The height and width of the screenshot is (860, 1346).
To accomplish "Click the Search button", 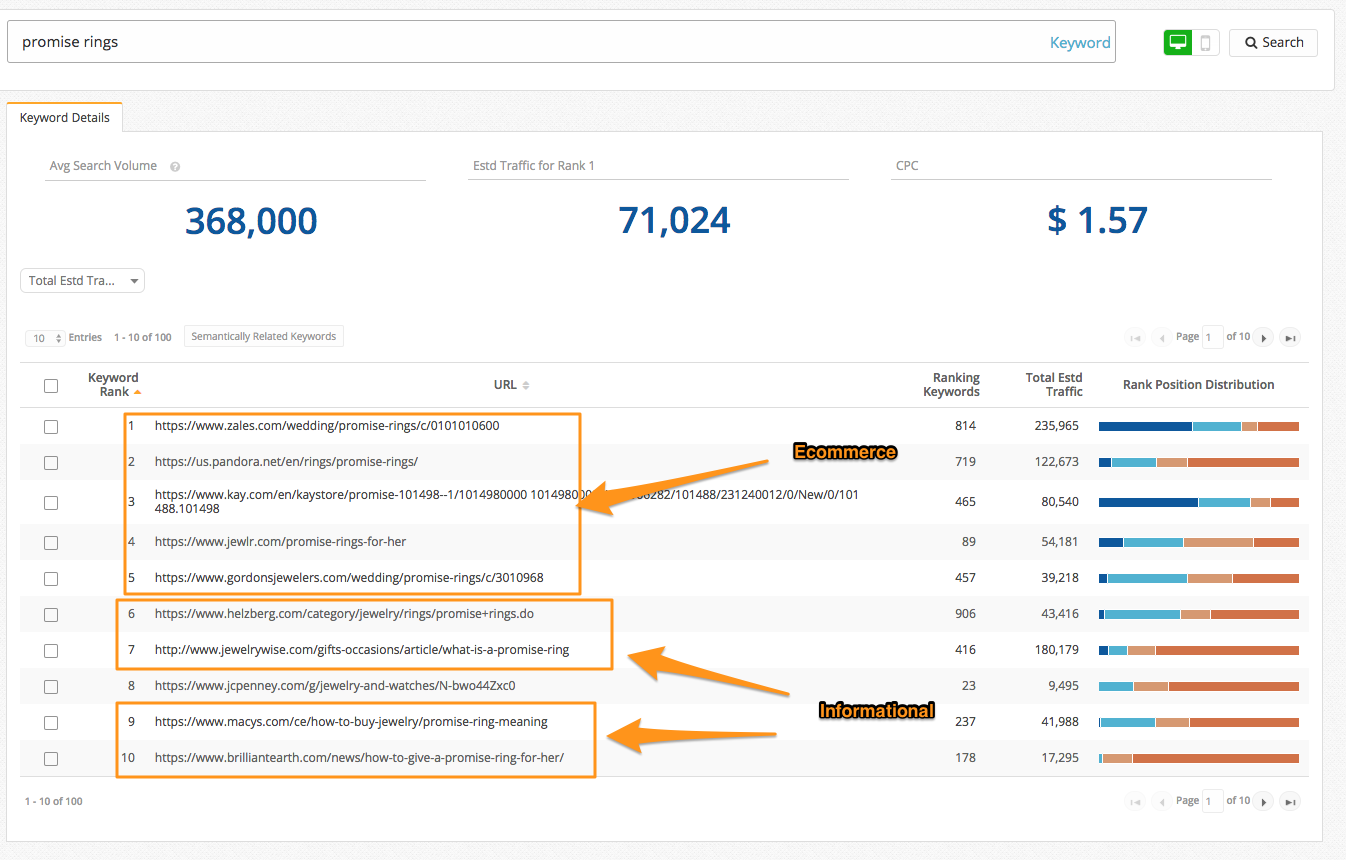I will point(1273,42).
